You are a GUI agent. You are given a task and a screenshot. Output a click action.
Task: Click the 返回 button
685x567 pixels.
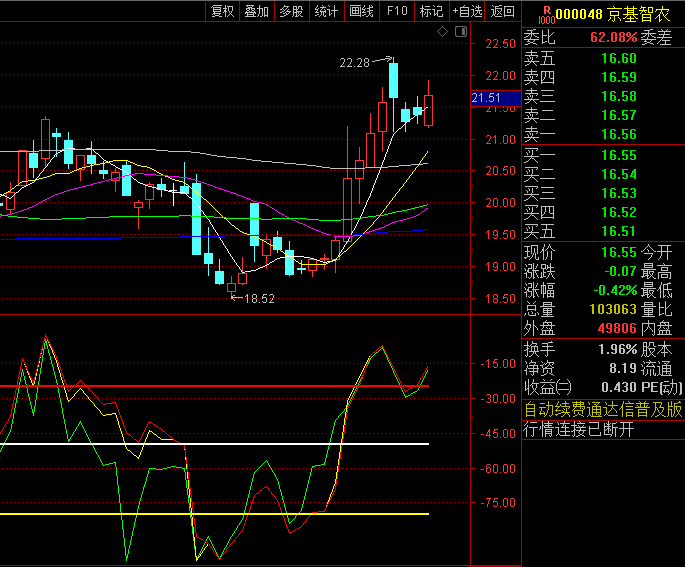(502, 11)
